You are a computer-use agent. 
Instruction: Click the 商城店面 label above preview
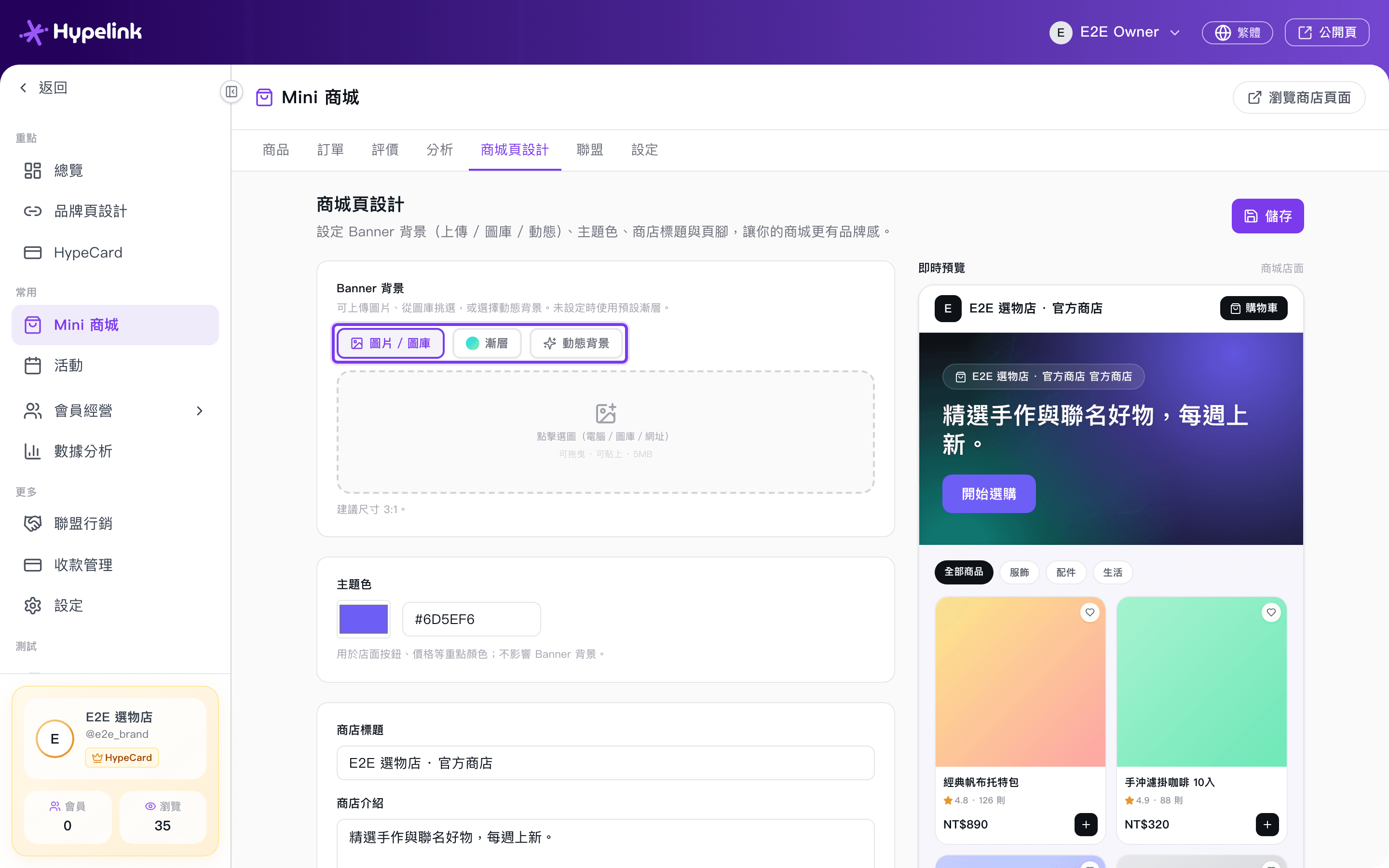1282,268
